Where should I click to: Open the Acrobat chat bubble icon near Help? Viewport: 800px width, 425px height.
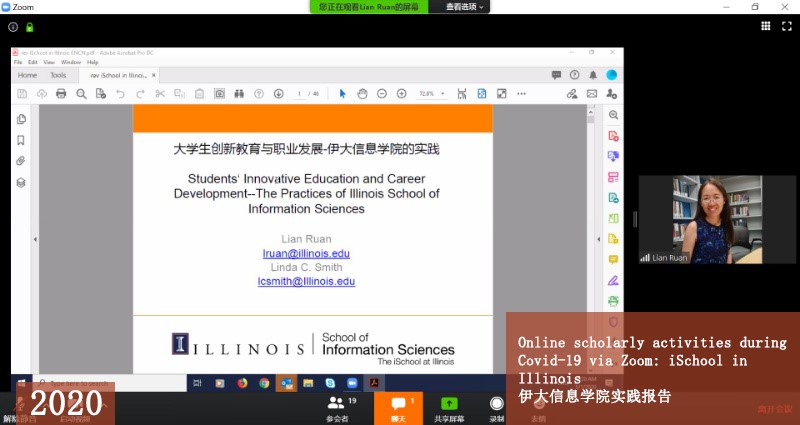click(556, 75)
